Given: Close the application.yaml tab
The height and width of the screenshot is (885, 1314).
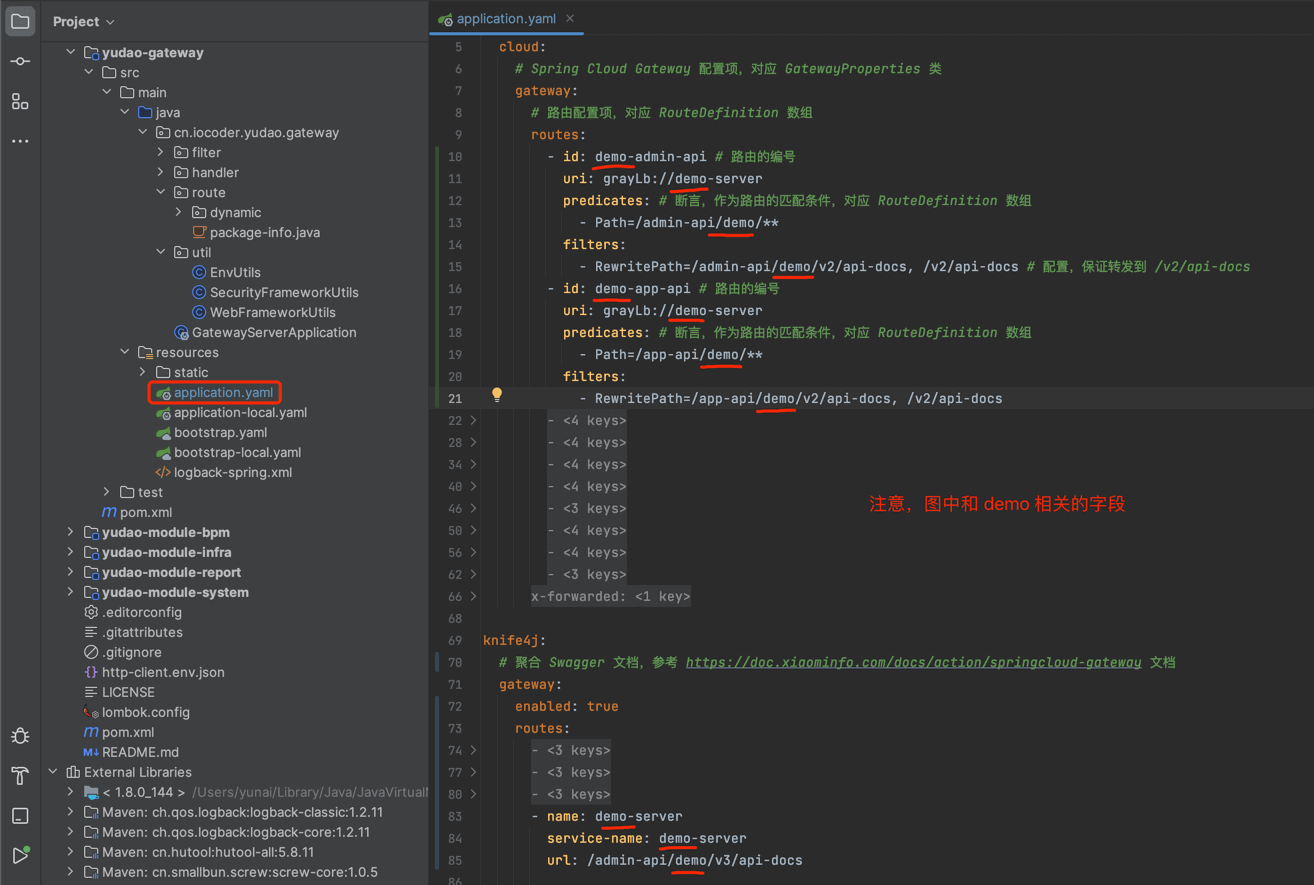Looking at the screenshot, I should pyautogui.click(x=570, y=18).
